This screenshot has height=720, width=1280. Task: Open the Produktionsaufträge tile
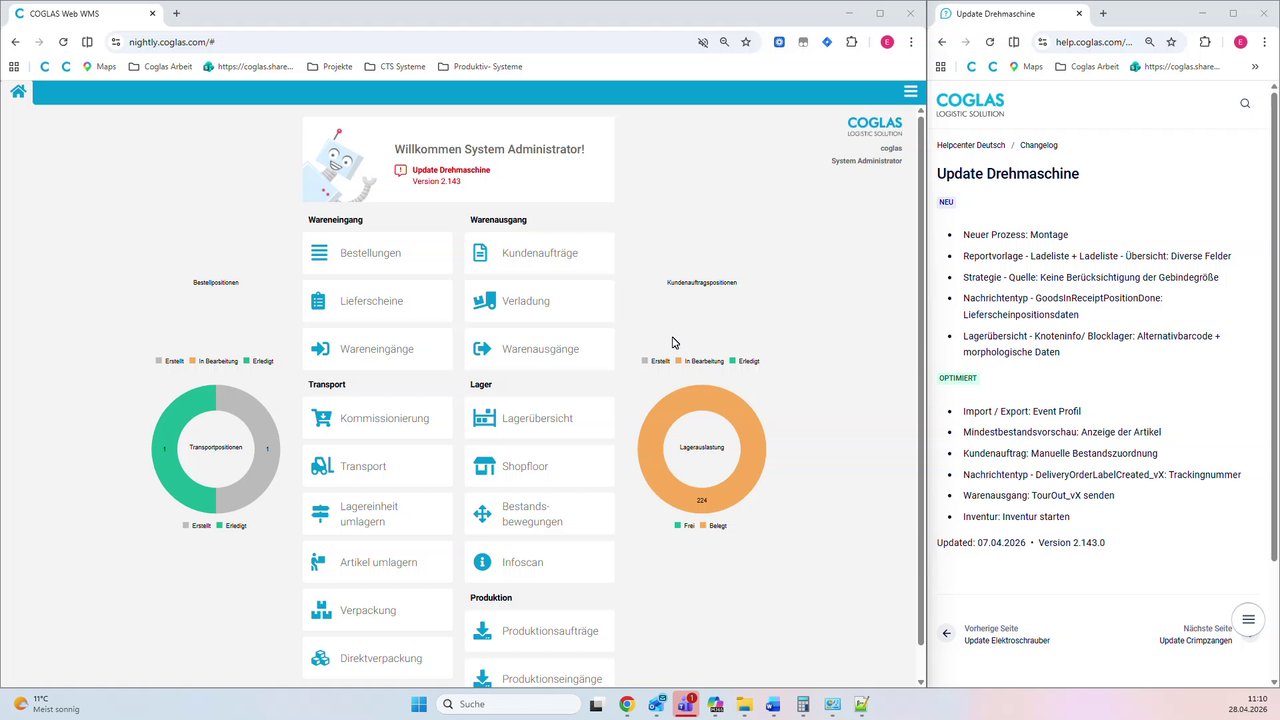[x=539, y=631]
